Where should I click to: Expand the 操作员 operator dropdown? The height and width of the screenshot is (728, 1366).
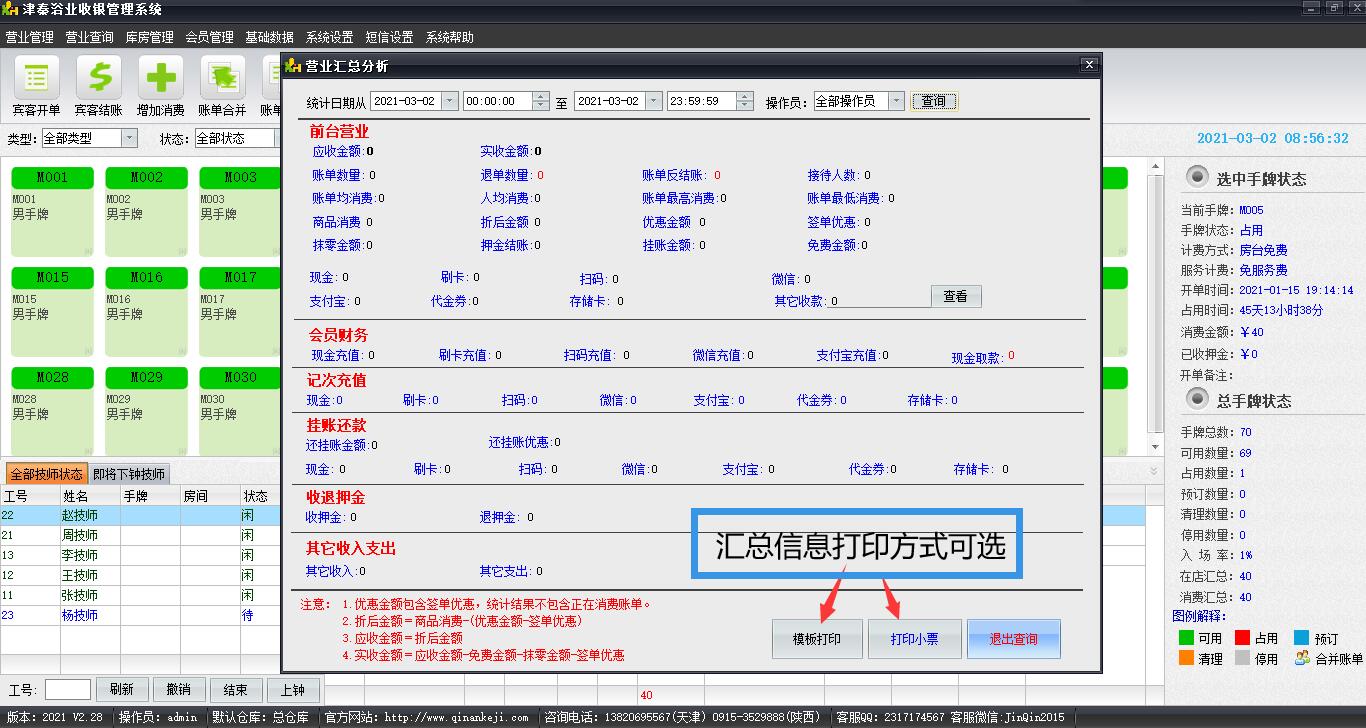(895, 101)
